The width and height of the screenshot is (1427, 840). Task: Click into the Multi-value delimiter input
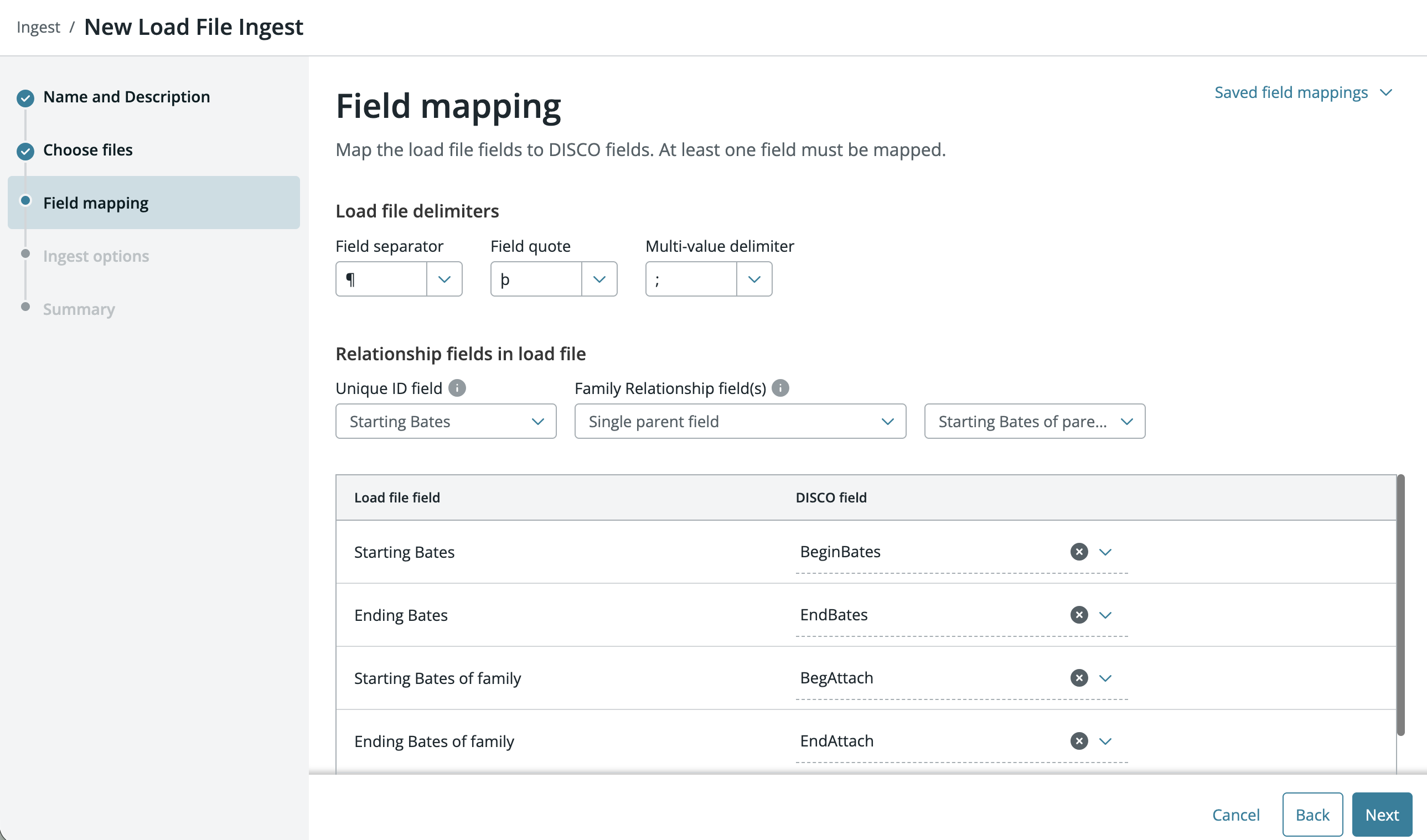(x=691, y=279)
